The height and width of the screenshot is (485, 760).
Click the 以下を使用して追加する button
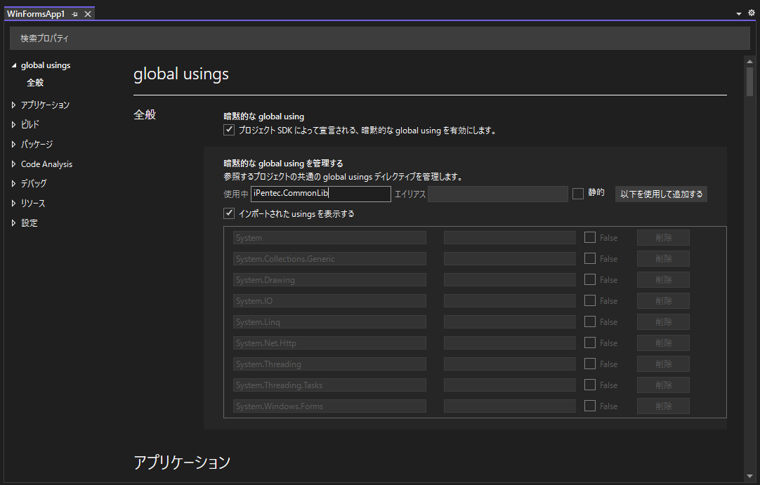tap(661, 194)
